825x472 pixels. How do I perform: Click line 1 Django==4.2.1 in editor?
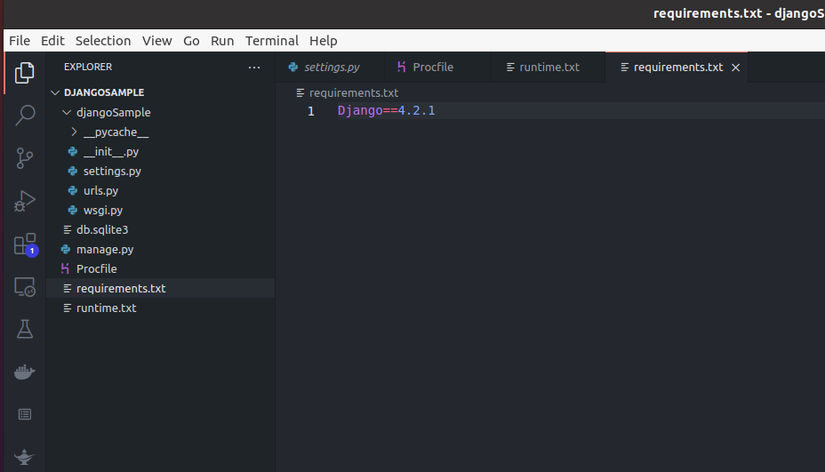(x=386, y=111)
